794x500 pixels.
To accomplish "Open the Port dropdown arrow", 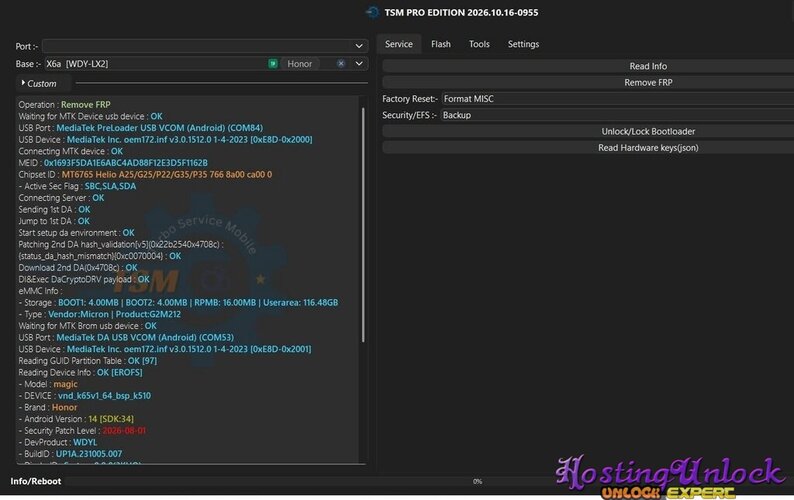I will pos(359,46).
